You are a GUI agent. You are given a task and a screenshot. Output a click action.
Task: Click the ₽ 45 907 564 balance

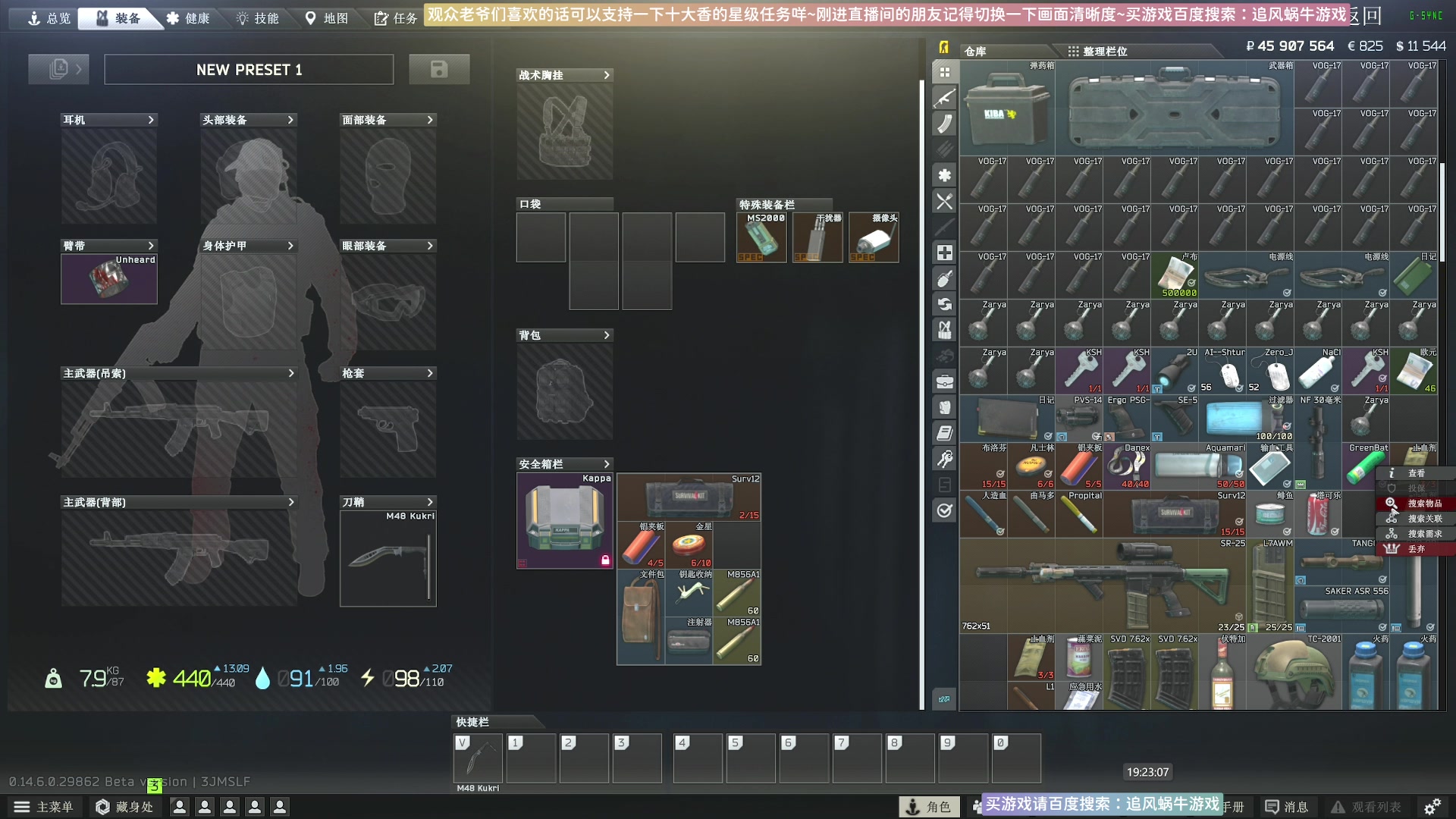1290,46
